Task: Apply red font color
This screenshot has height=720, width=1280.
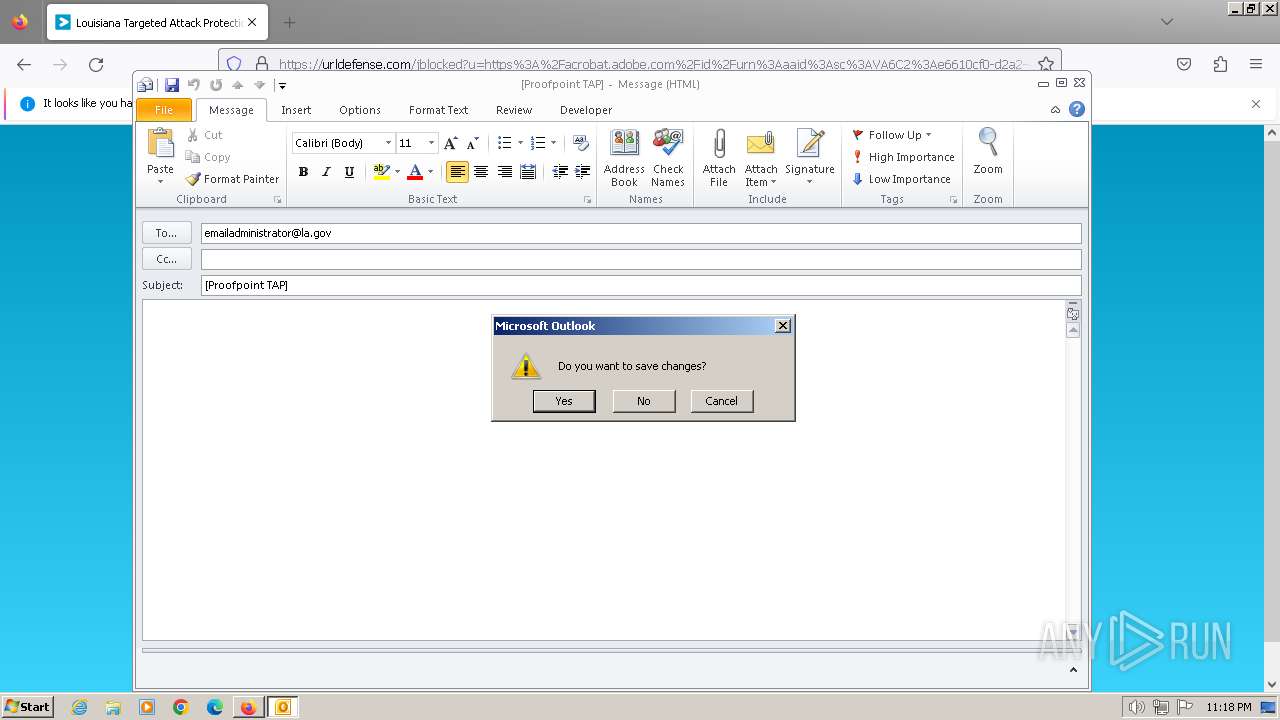Action: point(415,172)
